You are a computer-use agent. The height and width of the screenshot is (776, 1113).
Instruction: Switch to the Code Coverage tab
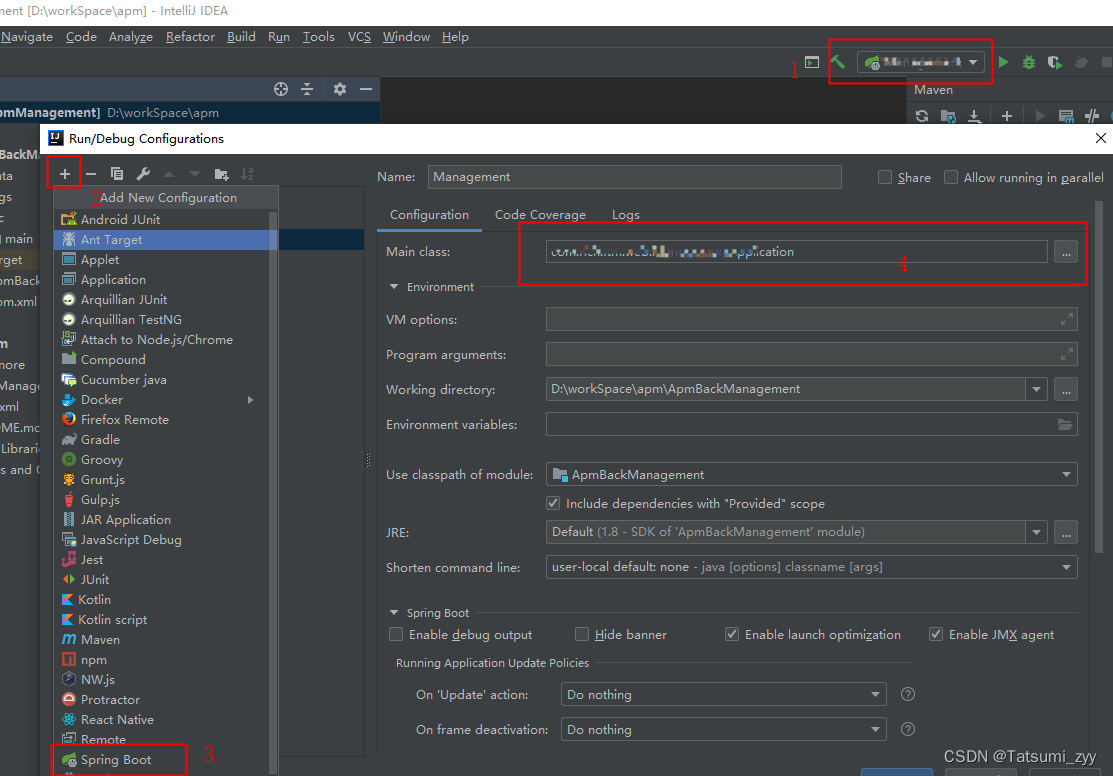540,214
